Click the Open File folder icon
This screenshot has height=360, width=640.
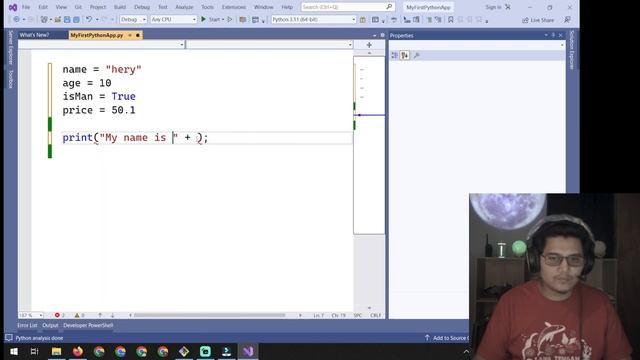click(x=58, y=19)
